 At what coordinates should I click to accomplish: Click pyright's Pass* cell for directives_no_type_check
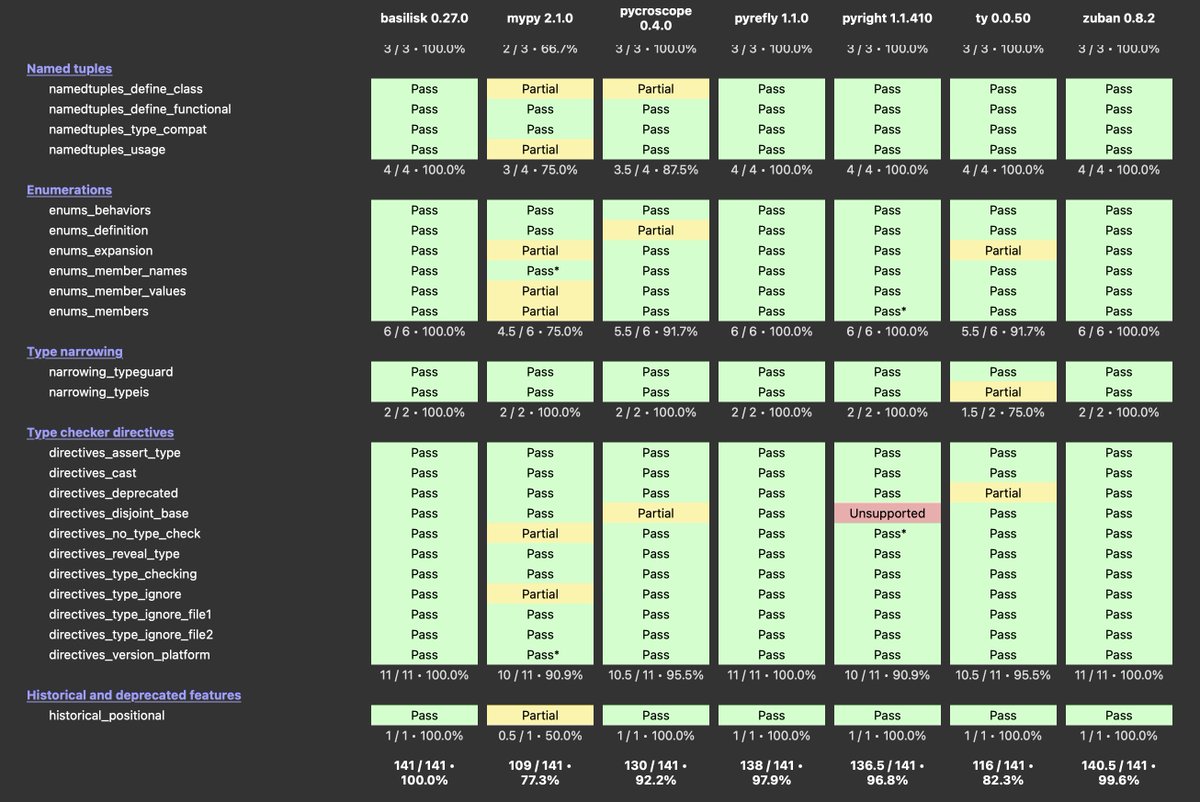[887, 533]
